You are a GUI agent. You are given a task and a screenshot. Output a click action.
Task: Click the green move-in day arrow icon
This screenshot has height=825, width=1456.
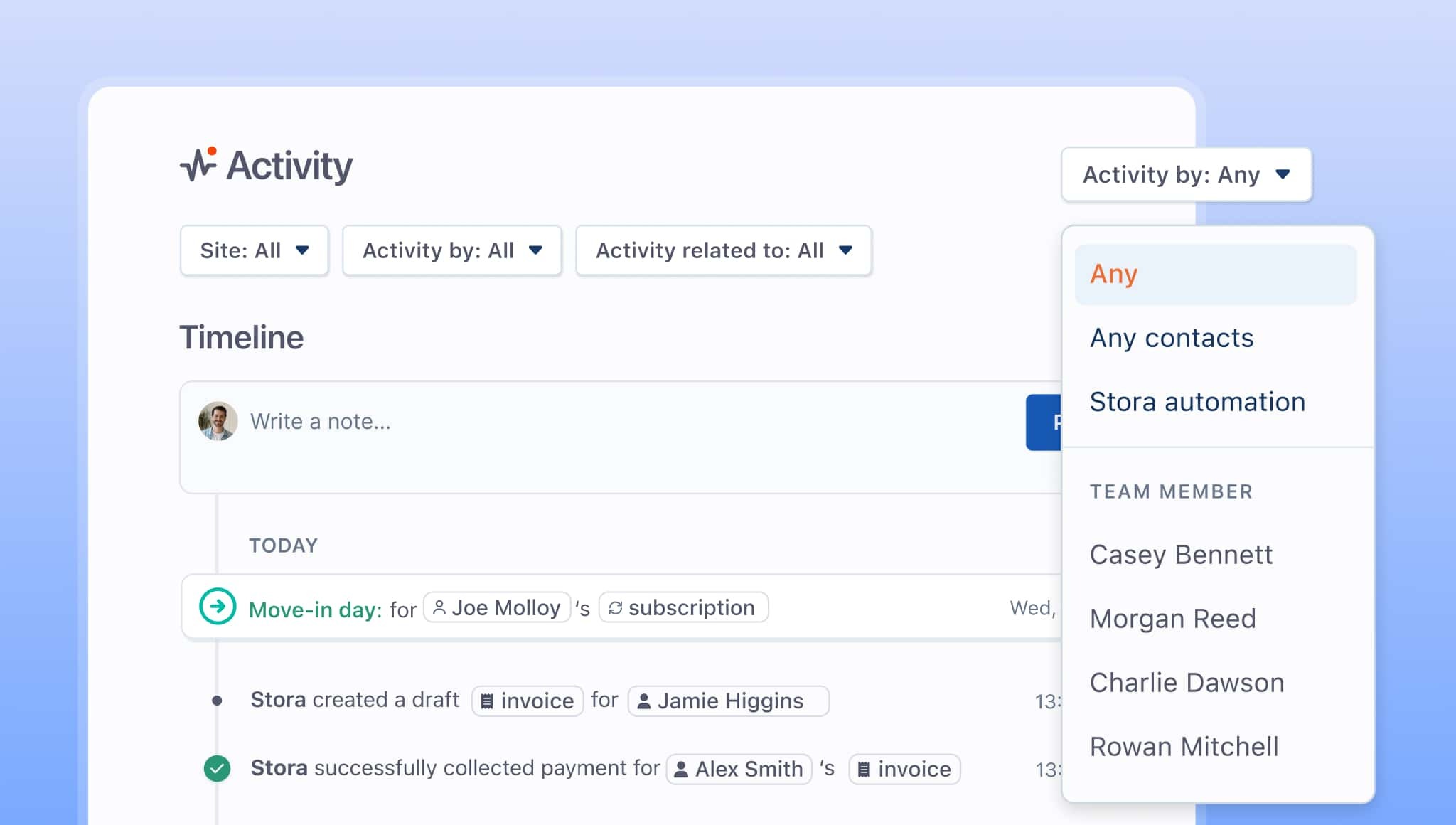tap(218, 606)
